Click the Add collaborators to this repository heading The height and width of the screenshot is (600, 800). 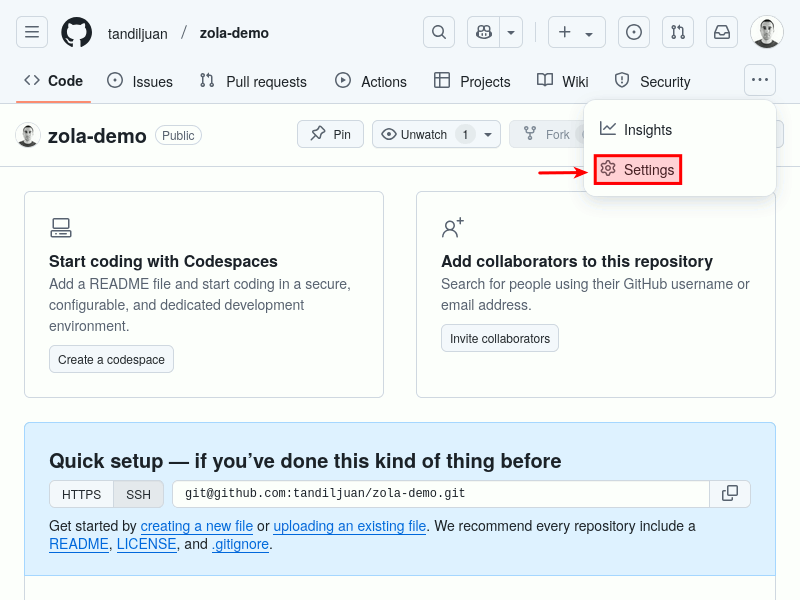click(x=577, y=261)
